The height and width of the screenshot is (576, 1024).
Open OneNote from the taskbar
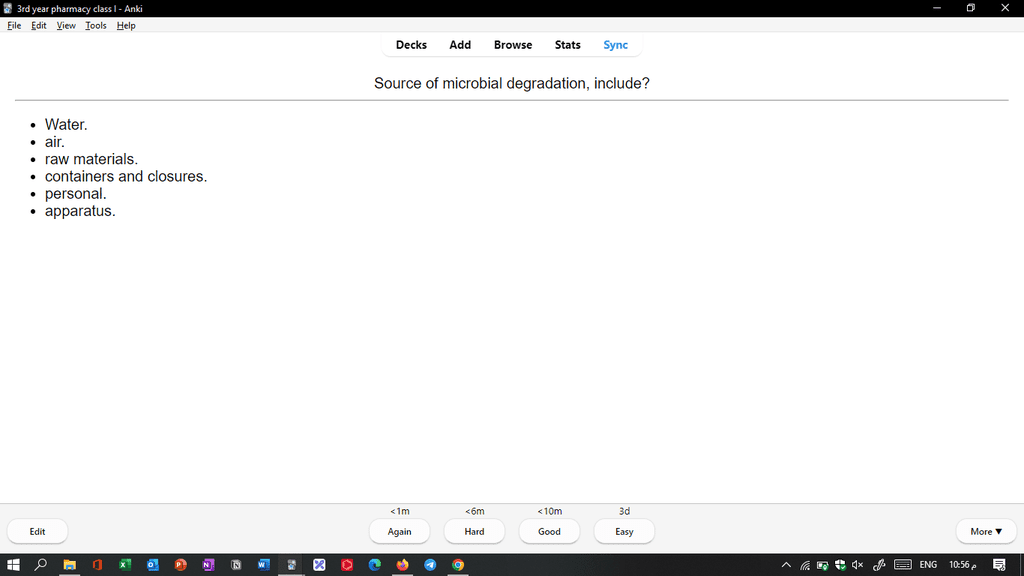[x=208, y=565]
